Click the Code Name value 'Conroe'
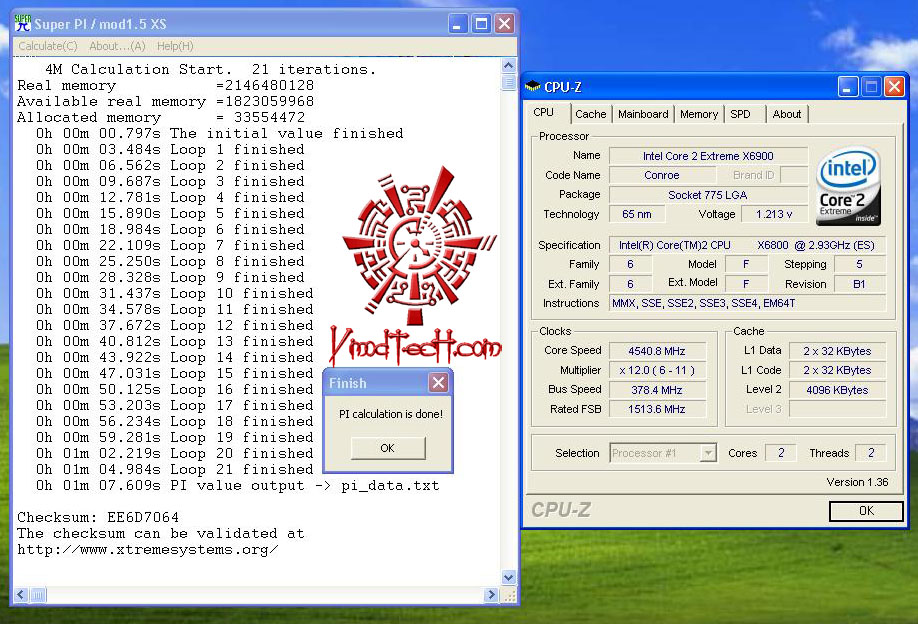This screenshot has height=624, width=918. click(x=662, y=175)
